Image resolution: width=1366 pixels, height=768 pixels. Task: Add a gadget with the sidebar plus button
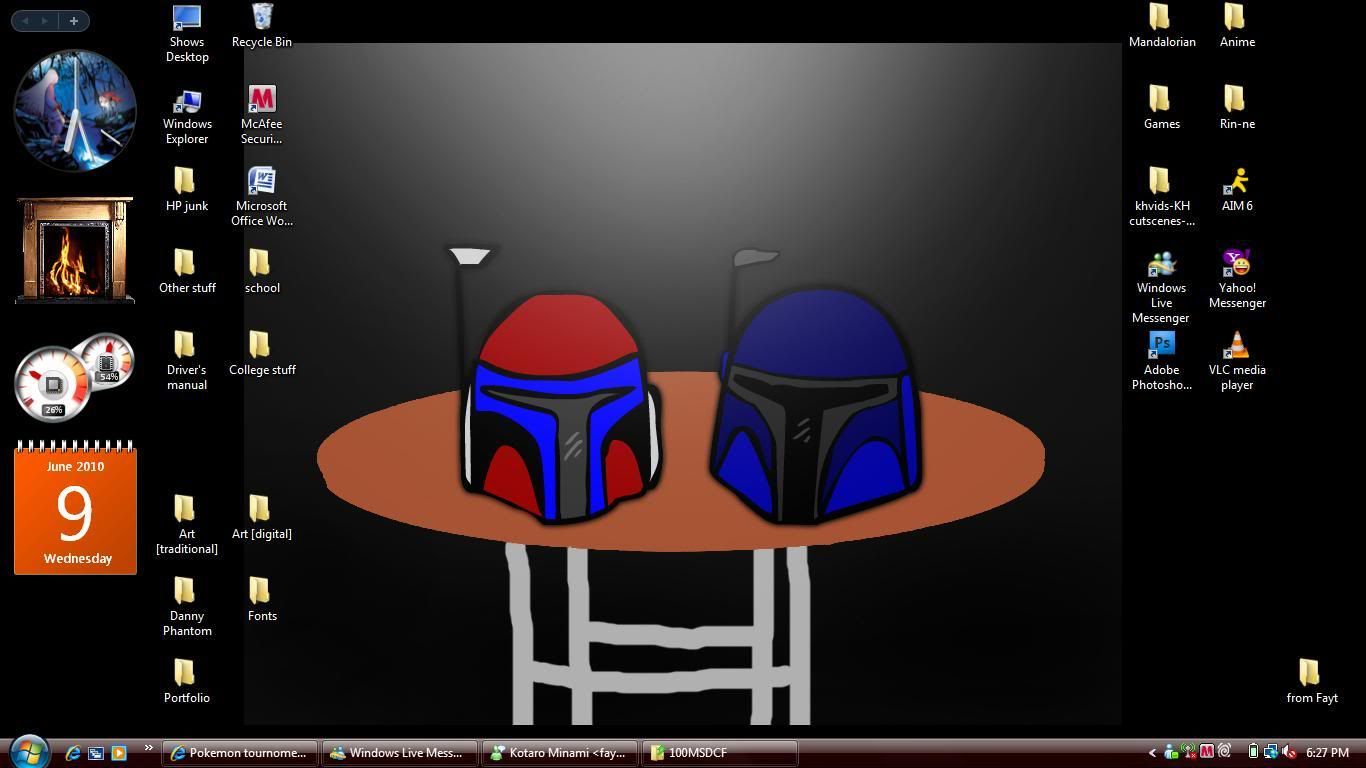point(73,20)
